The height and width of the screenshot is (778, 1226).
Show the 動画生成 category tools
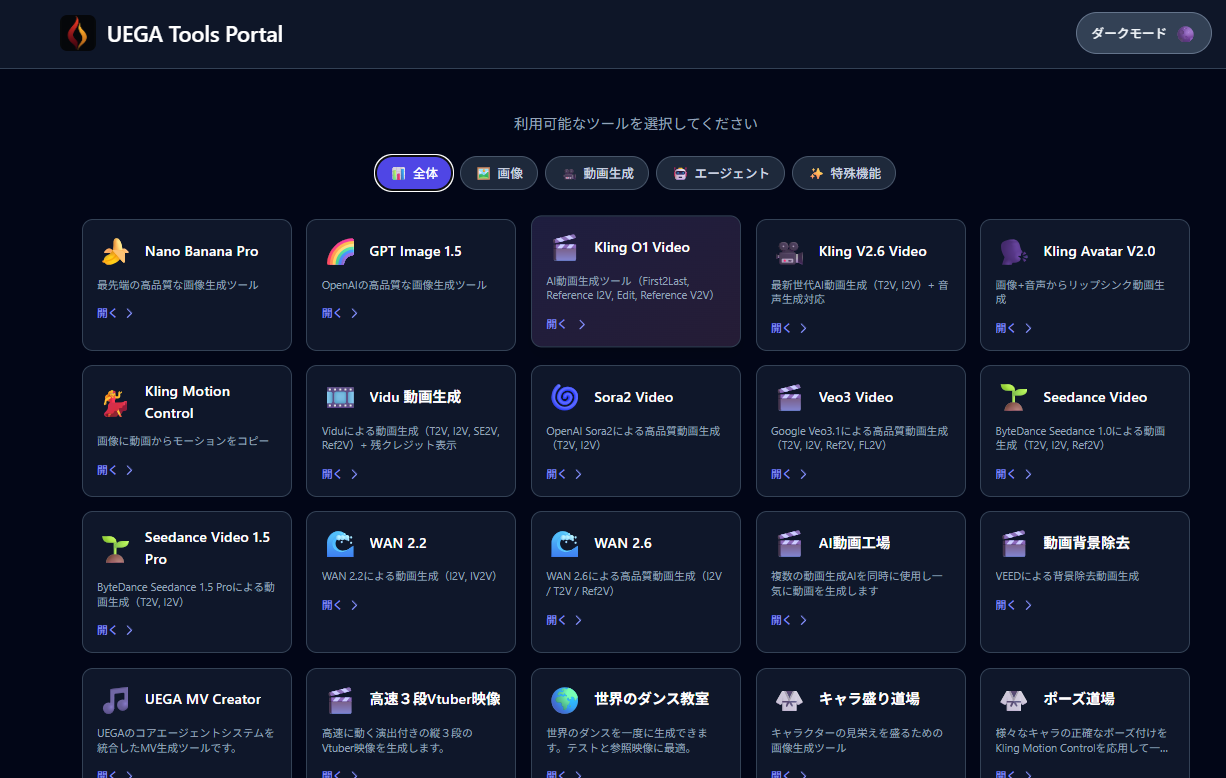(596, 173)
